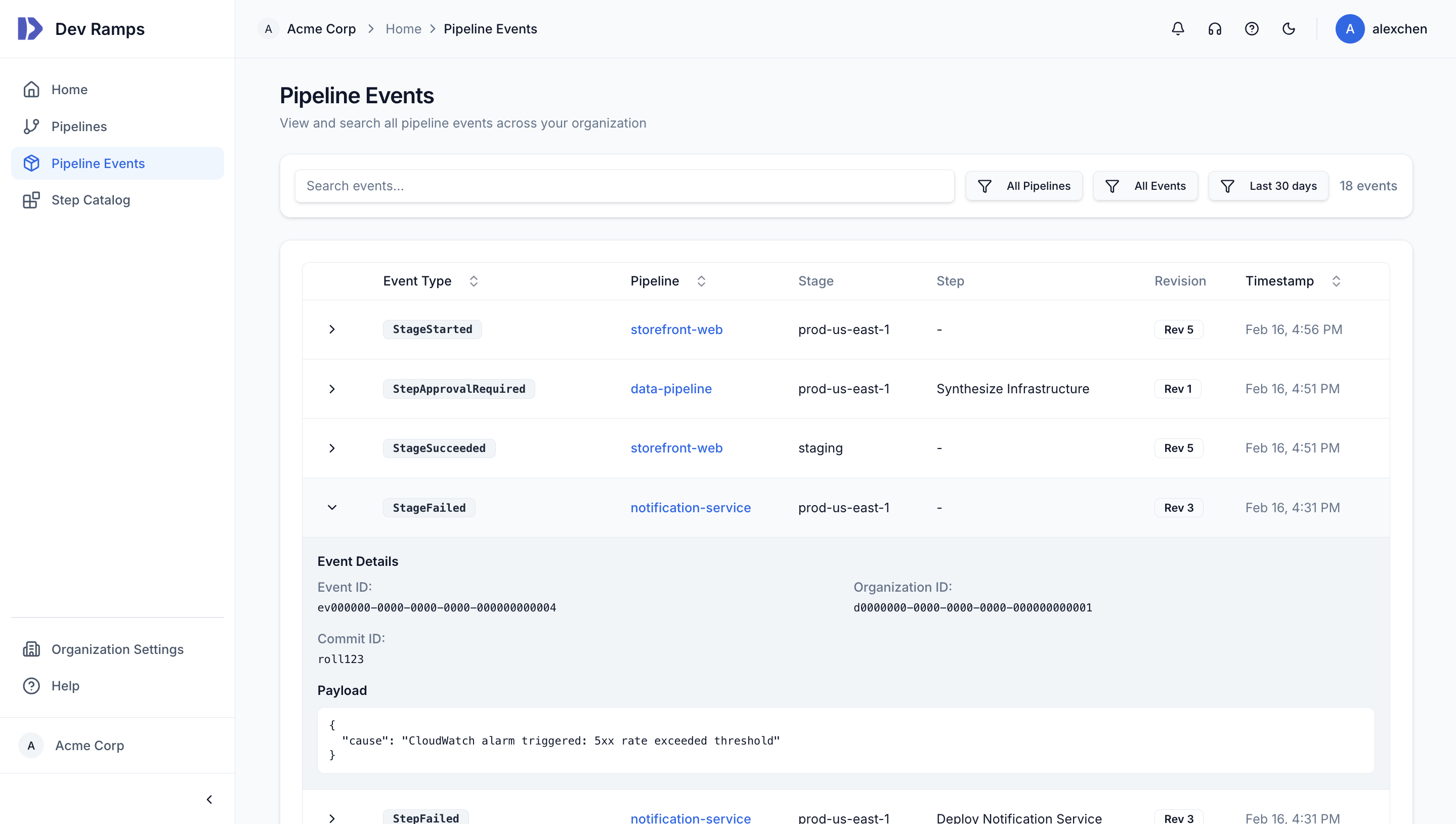This screenshot has width=1456, height=824.
Task: Open the notification-service pipeline link
Action: point(691,508)
